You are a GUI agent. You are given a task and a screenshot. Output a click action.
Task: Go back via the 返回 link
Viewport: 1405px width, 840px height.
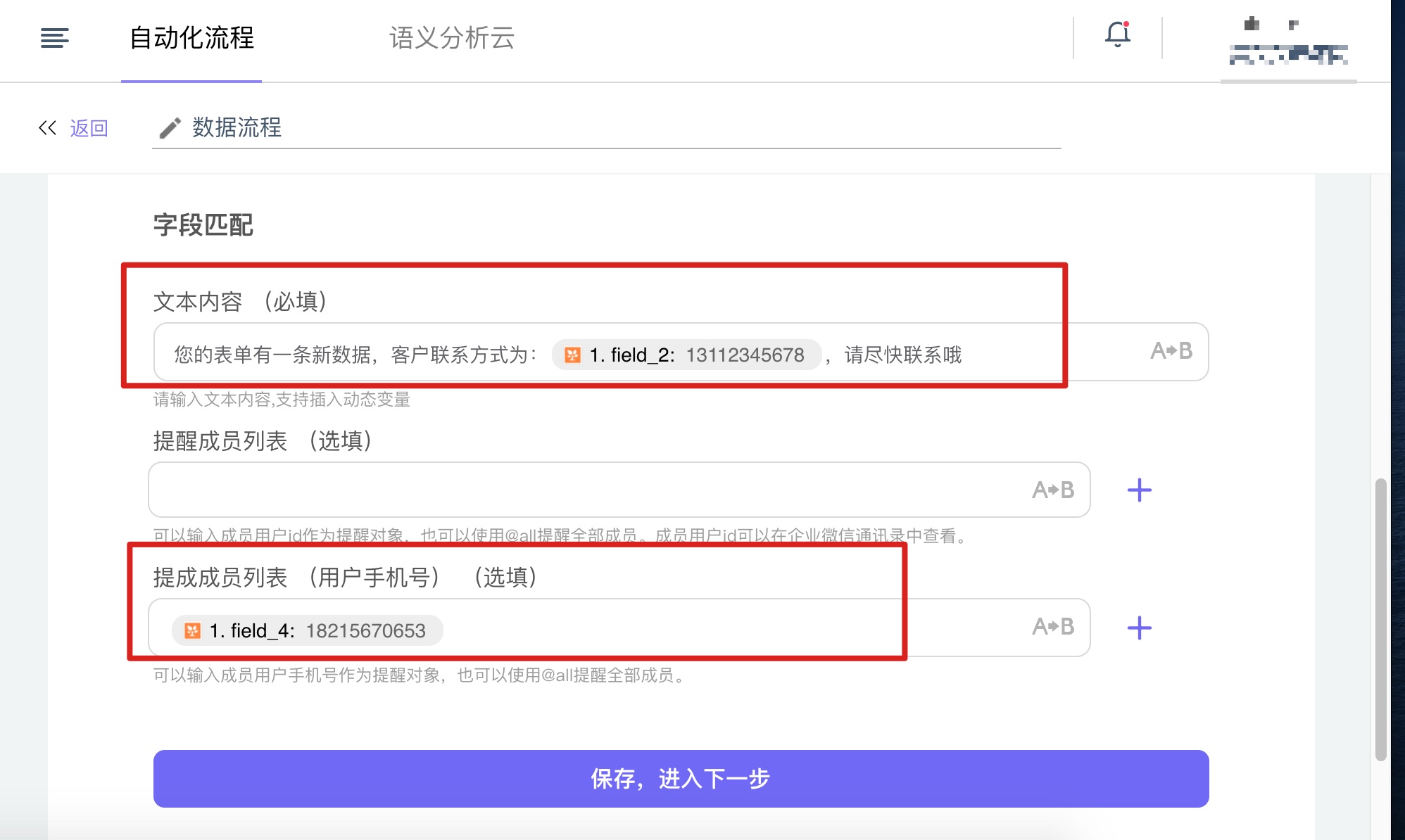click(89, 128)
